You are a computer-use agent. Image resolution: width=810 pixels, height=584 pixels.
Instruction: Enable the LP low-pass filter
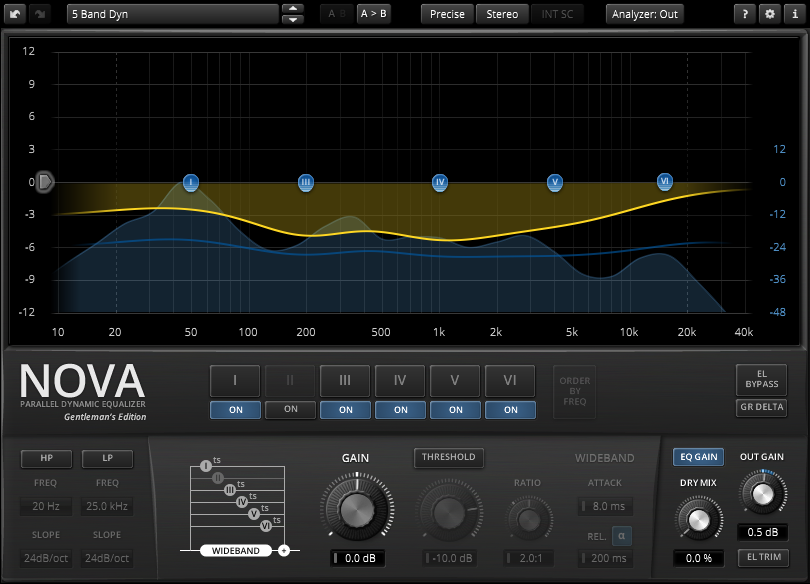107,459
